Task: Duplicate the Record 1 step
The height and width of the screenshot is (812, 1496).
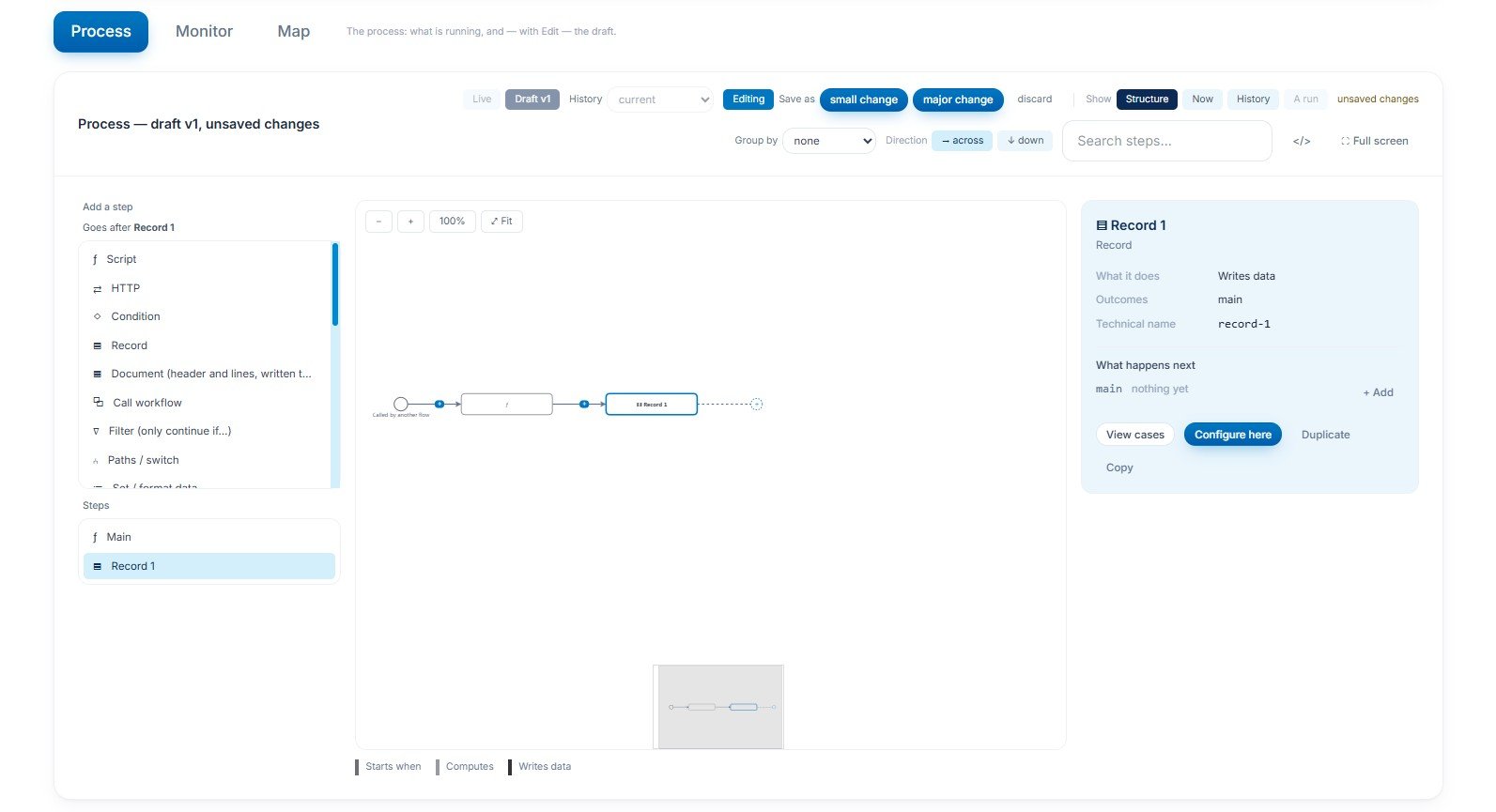Action: (1325, 435)
